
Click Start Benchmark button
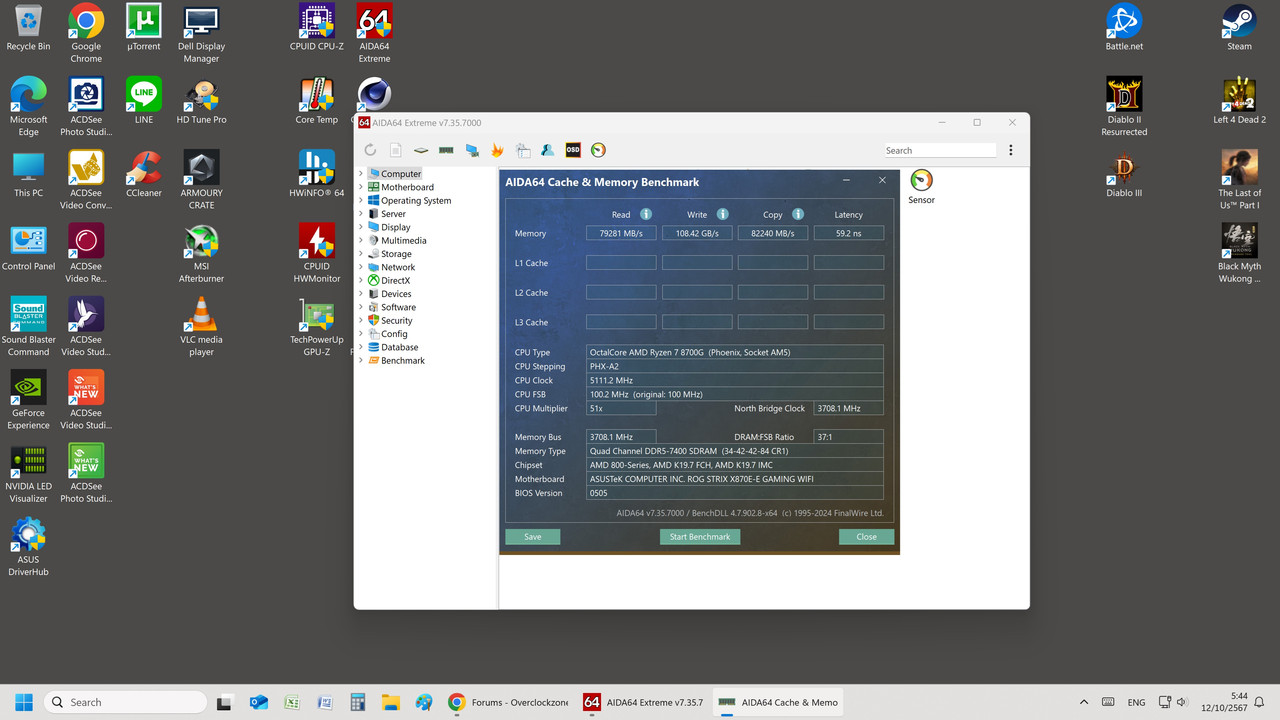700,537
